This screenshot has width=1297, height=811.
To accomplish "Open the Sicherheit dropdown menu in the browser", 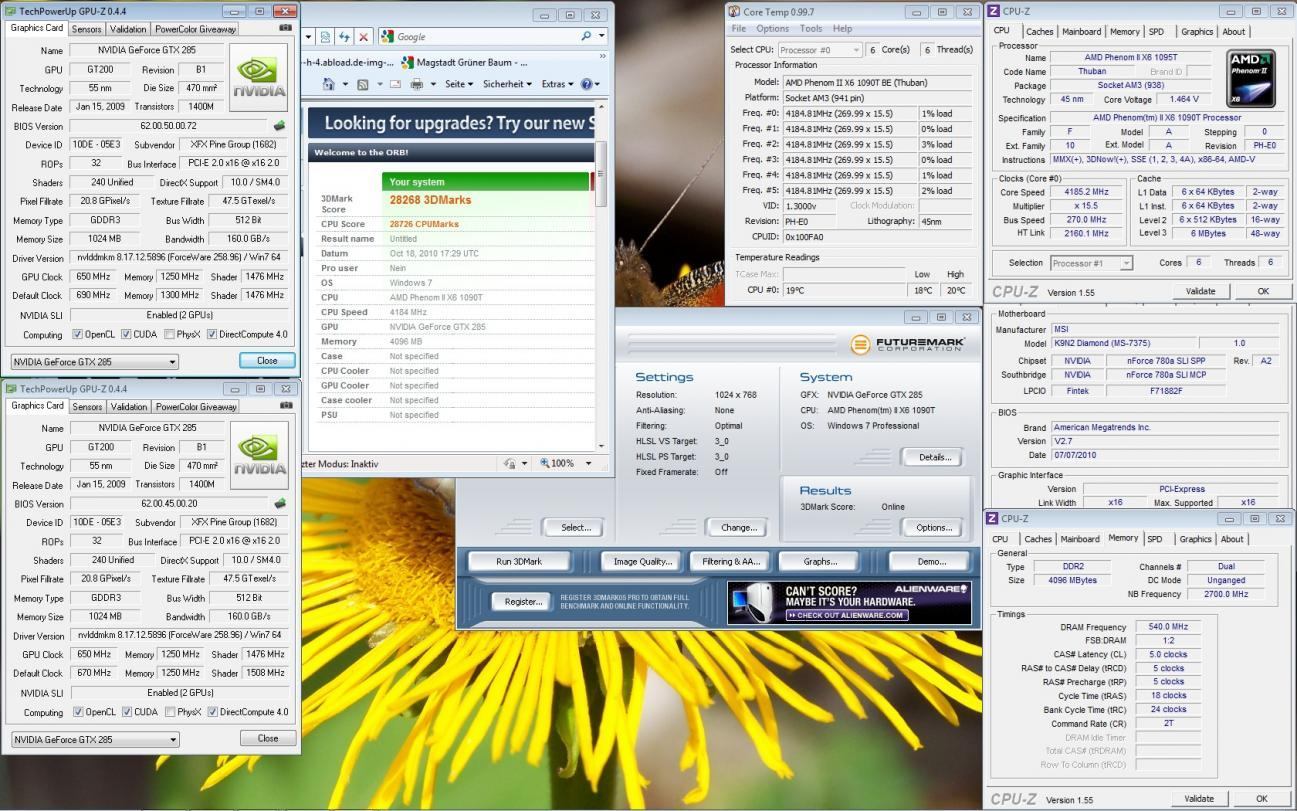I will (x=507, y=84).
